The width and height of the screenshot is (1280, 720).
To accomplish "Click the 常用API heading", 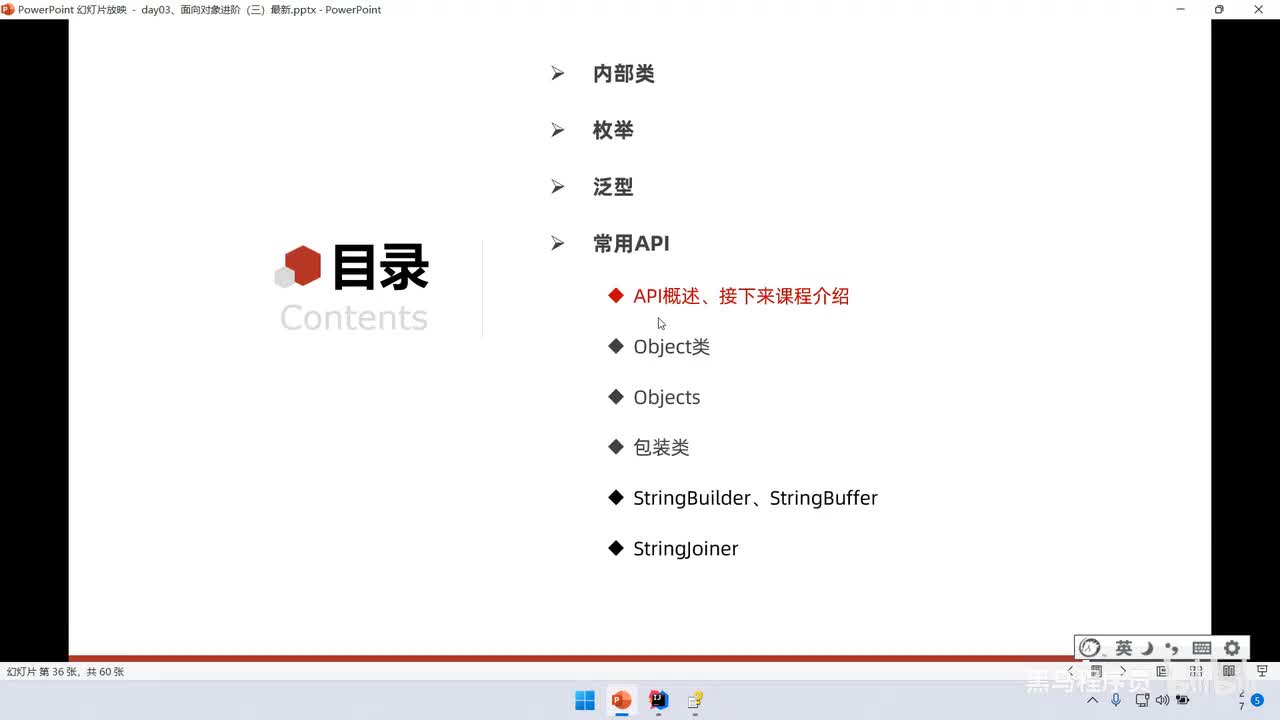I will click(631, 243).
